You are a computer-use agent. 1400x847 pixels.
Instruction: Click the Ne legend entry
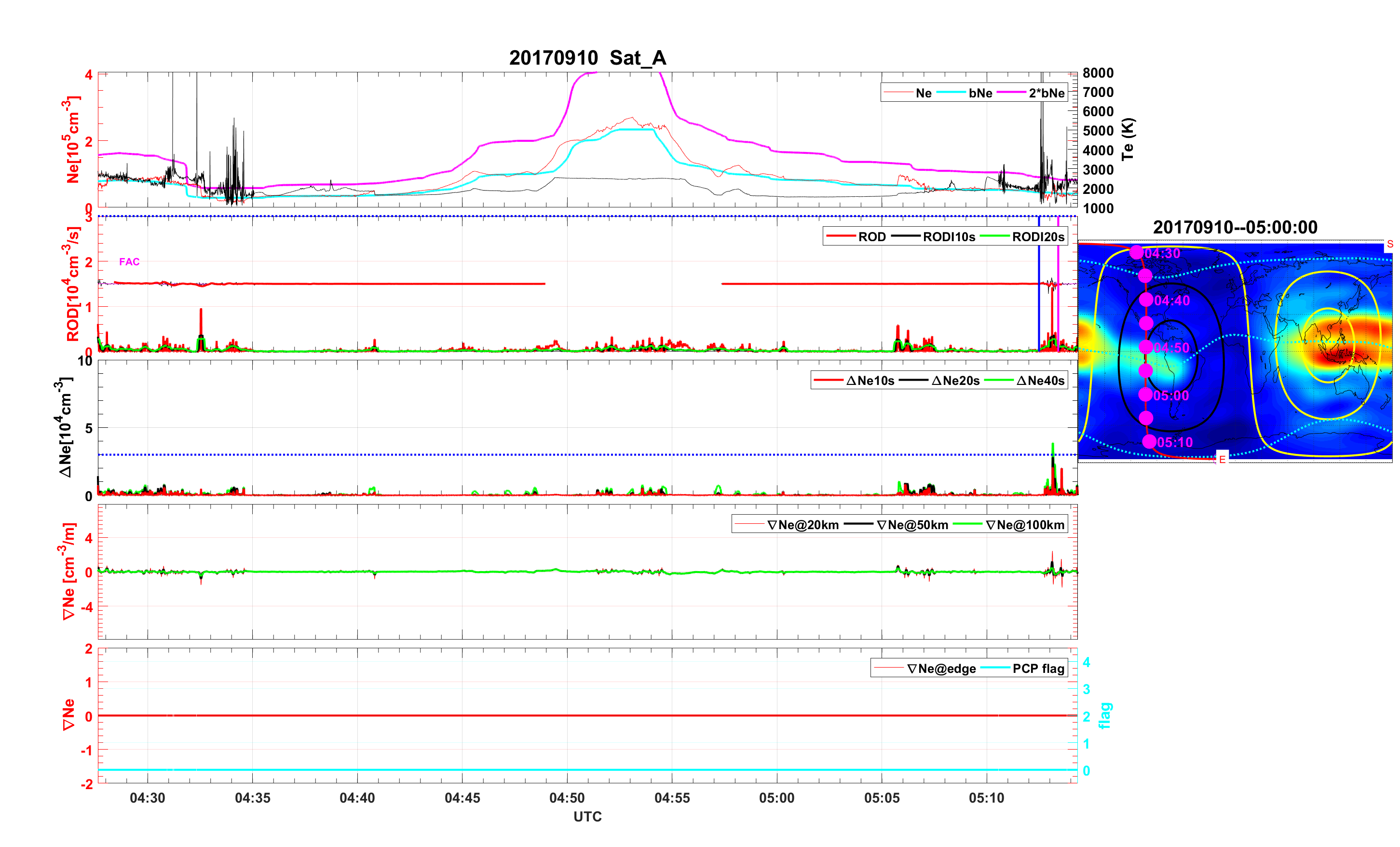click(x=924, y=93)
